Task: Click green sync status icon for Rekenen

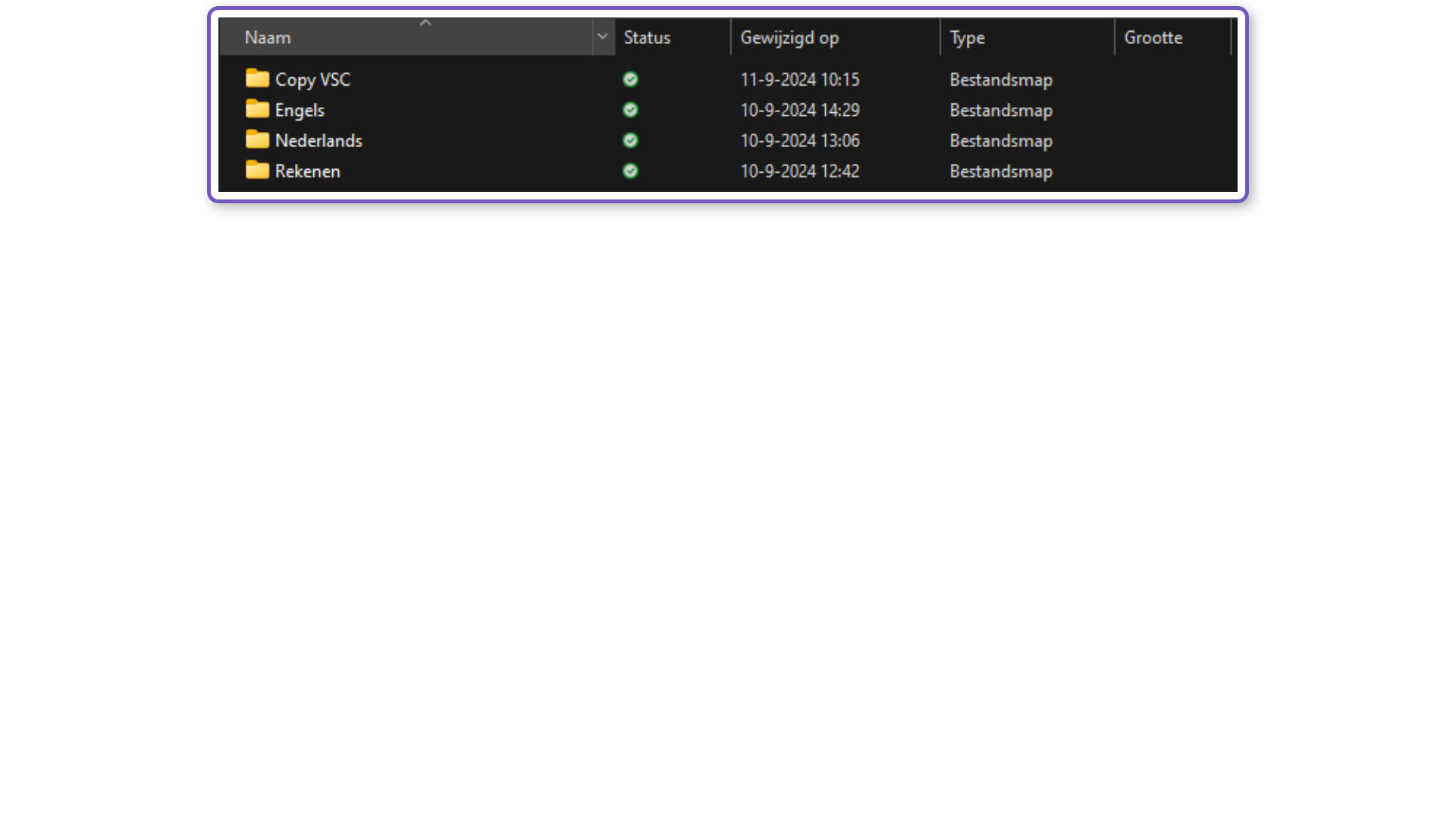Action: click(x=630, y=171)
